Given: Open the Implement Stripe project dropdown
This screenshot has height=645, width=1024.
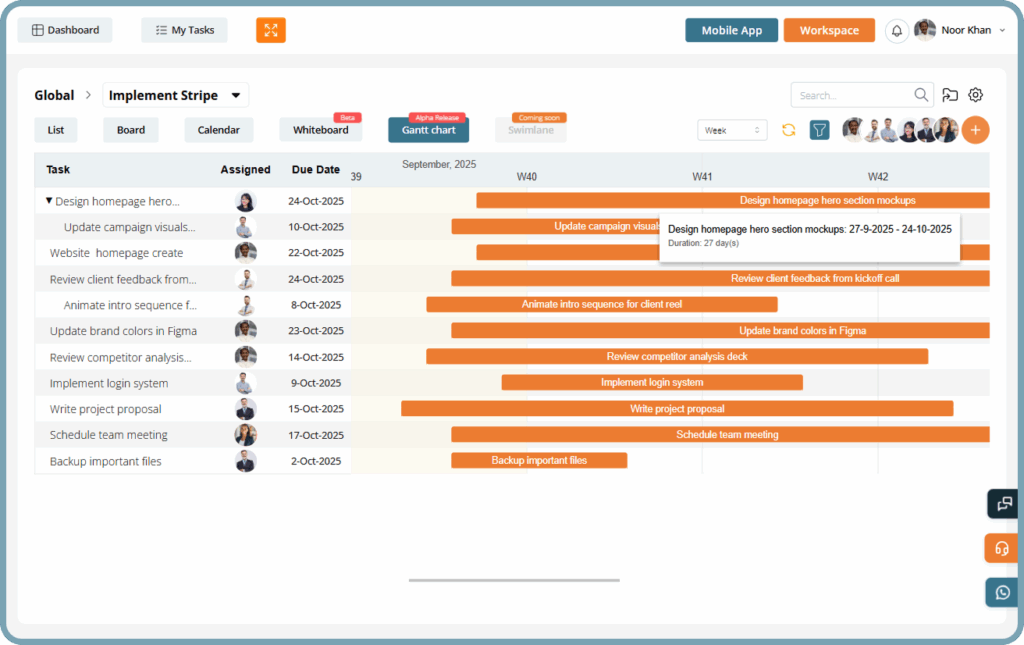Looking at the screenshot, I should tap(236, 96).
